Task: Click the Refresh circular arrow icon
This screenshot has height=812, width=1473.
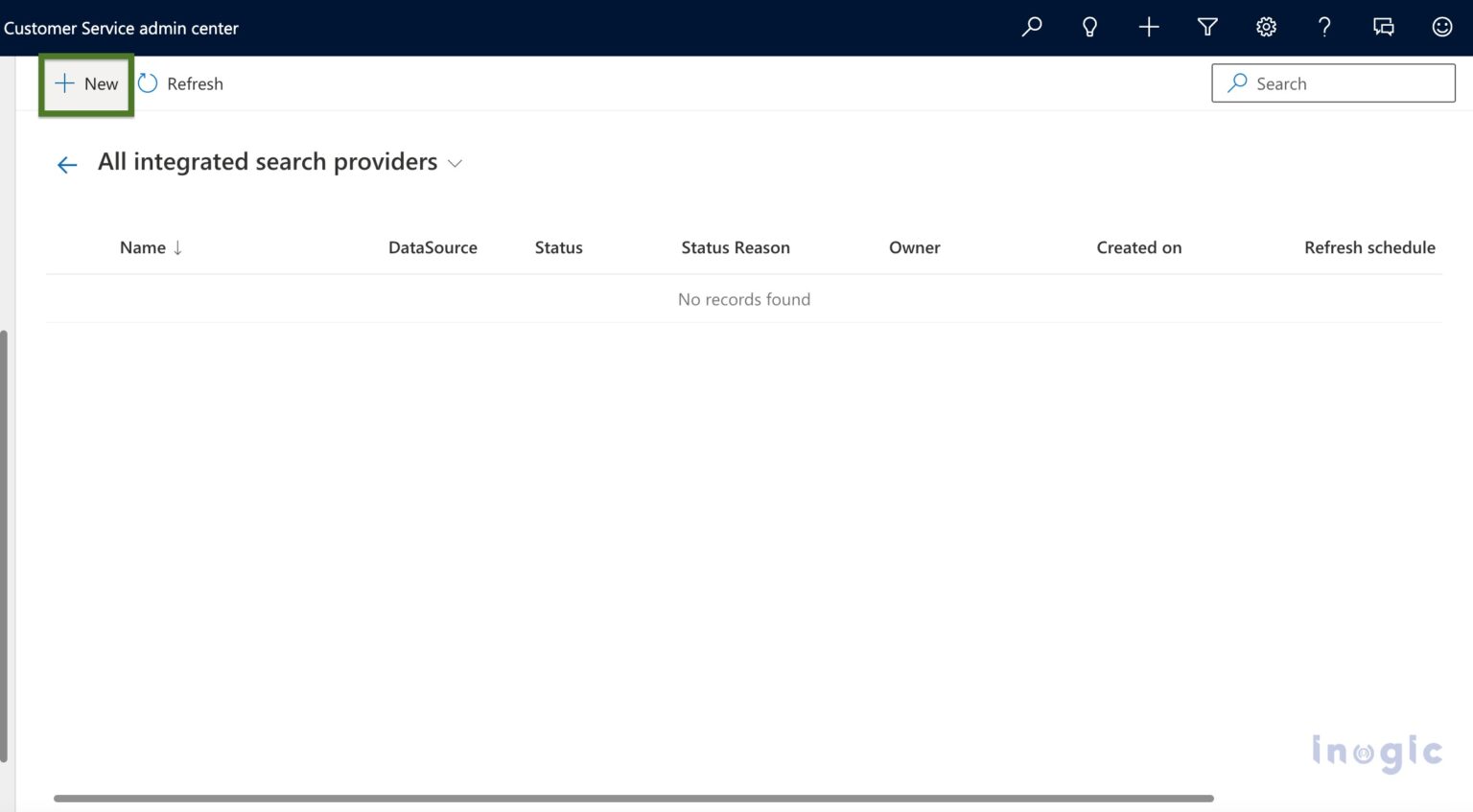Action: 147,83
